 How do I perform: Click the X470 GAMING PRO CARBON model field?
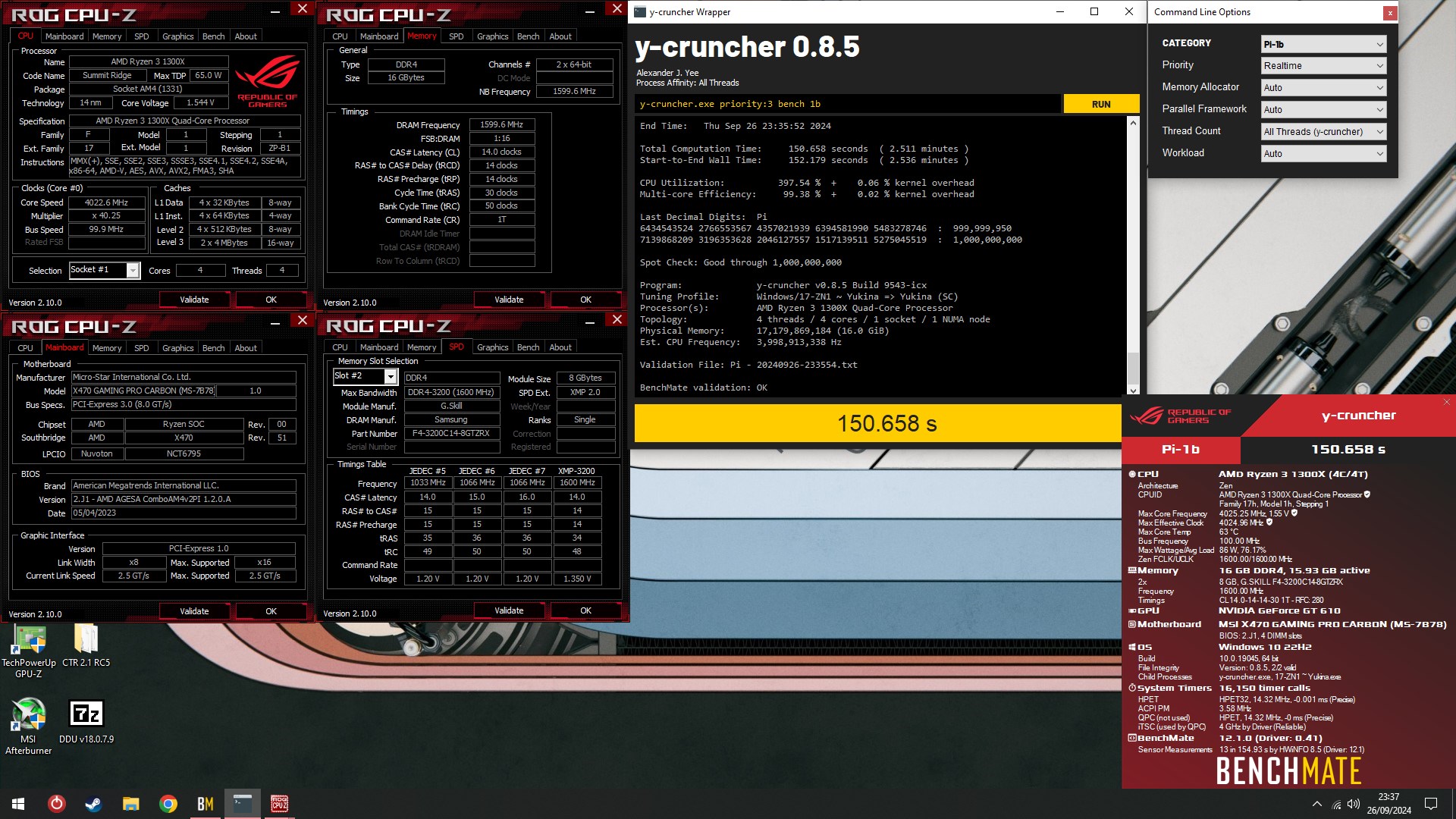(x=143, y=391)
